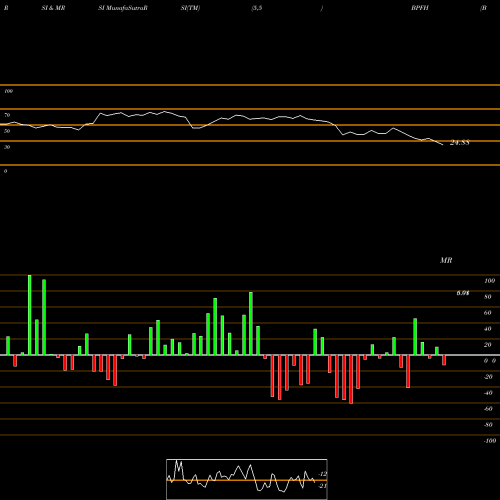Screen dimensions: 500x500
Task: Click the MR axis label '-60'
Action: 488,409
